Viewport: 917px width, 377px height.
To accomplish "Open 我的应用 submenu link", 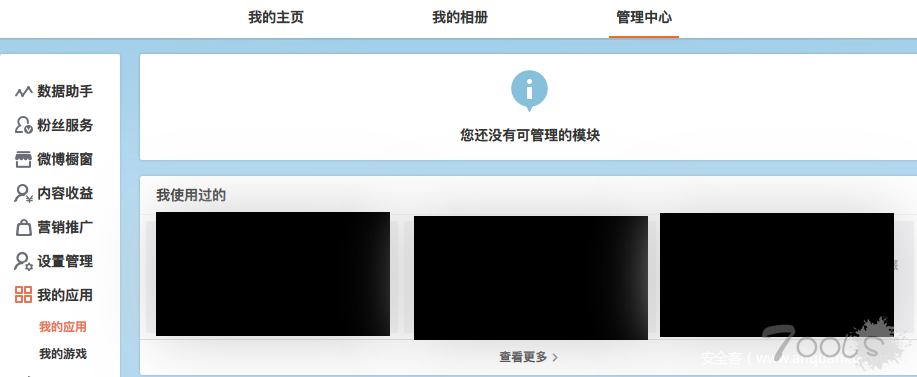I will pos(63,327).
